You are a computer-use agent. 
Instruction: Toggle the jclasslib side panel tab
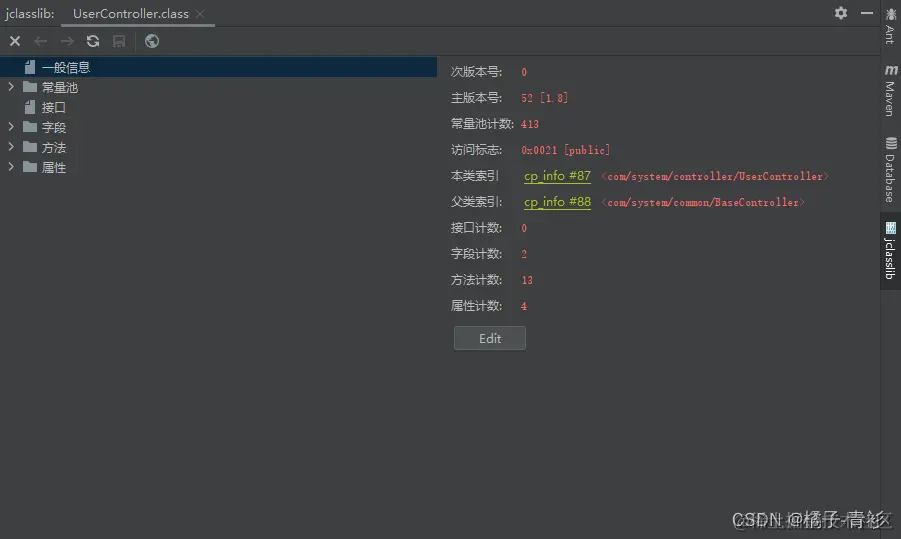point(890,251)
